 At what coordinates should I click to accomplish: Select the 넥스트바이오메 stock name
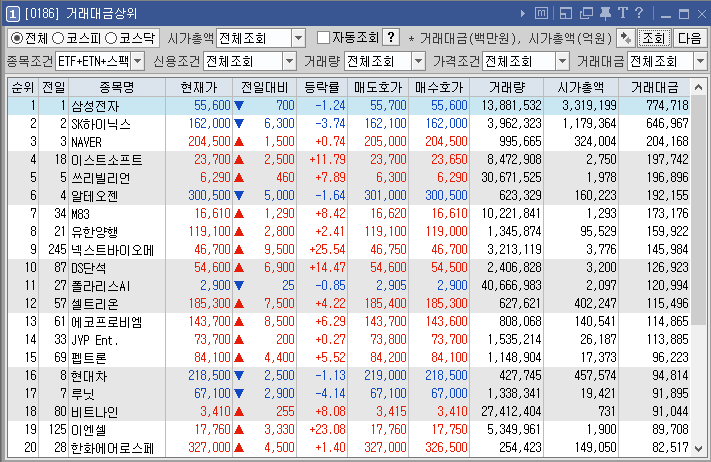(x=112, y=250)
